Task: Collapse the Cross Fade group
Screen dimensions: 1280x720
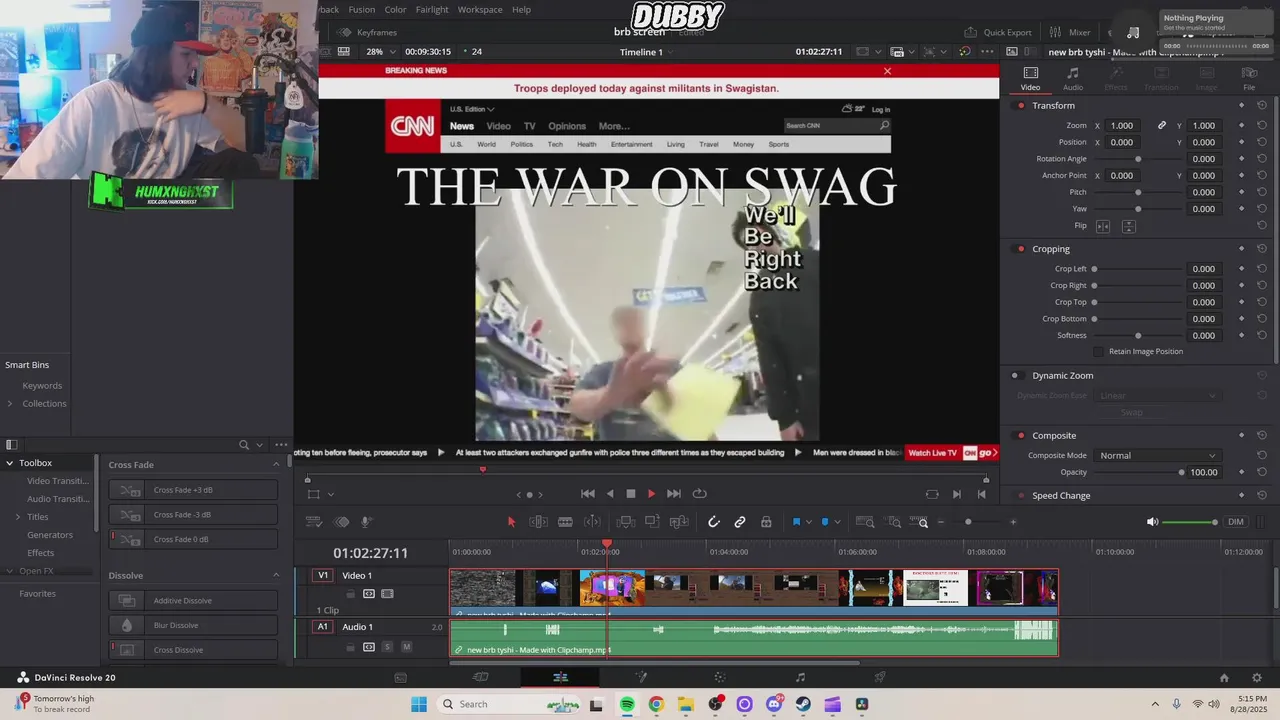Action: click(x=276, y=465)
